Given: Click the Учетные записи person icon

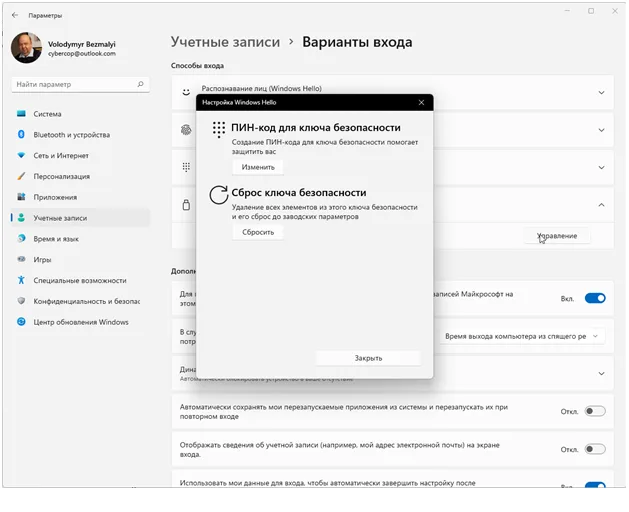Looking at the screenshot, I should point(21,217).
